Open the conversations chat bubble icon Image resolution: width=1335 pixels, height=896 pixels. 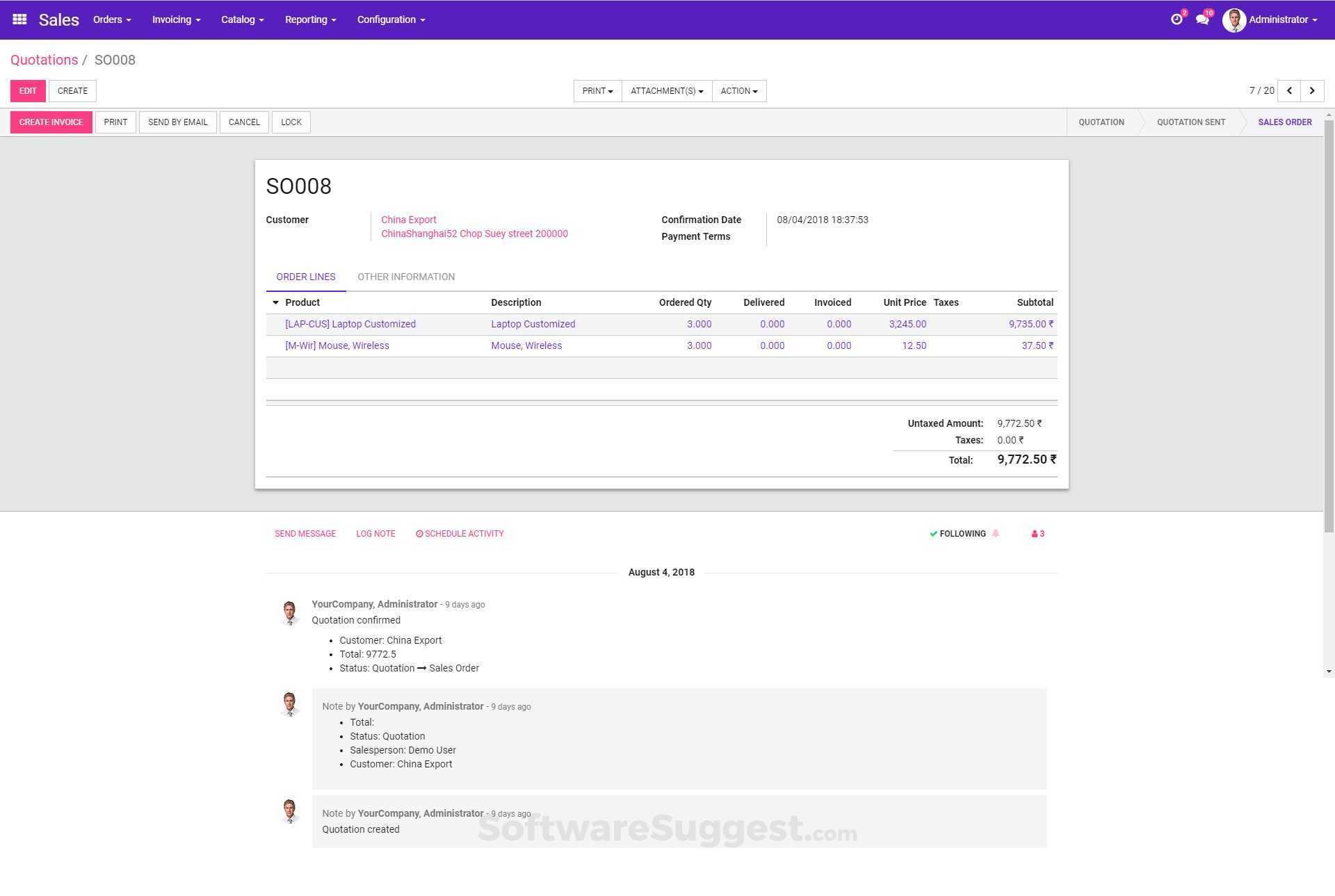point(1201,19)
